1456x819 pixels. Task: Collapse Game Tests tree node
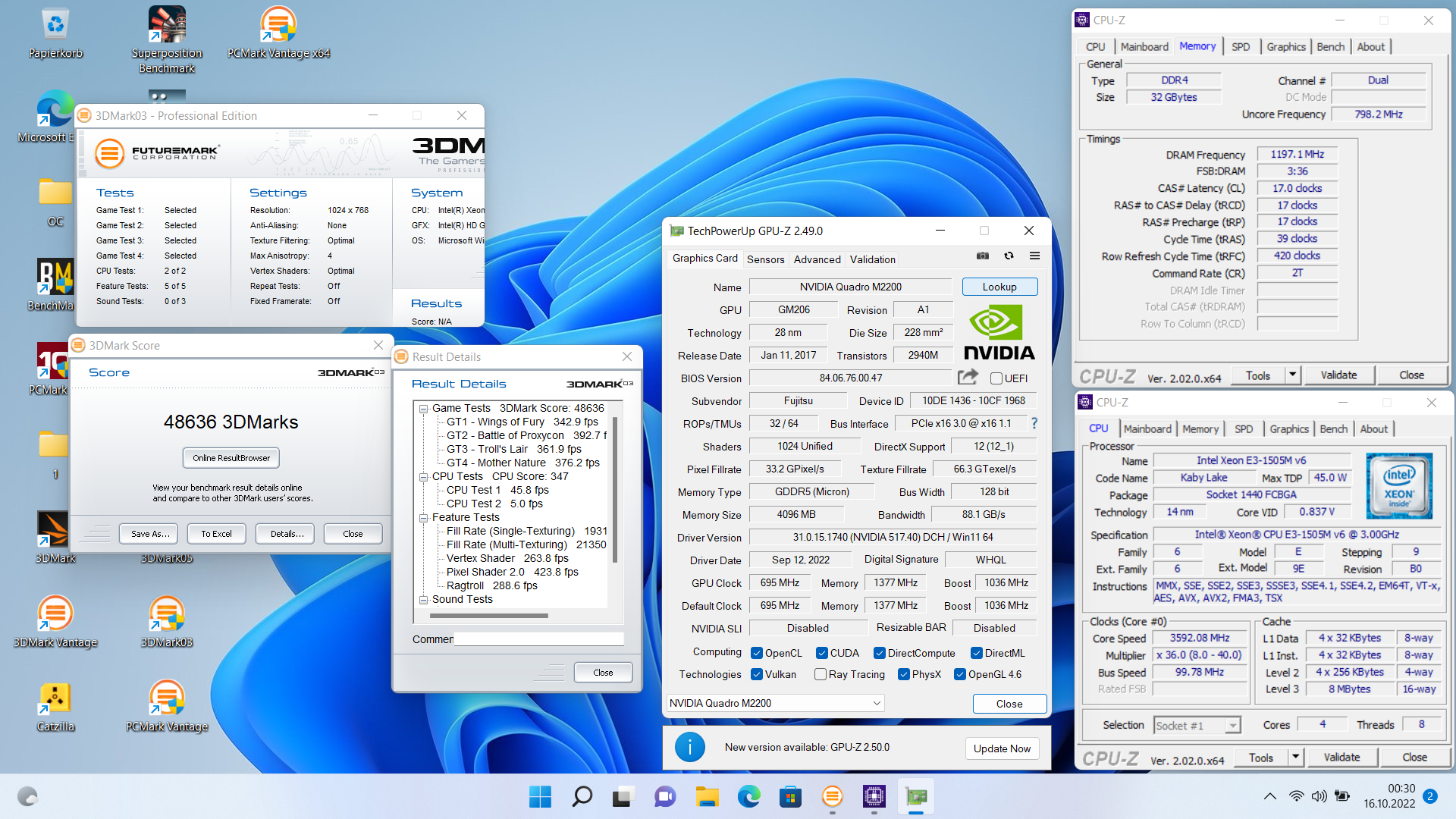point(423,408)
